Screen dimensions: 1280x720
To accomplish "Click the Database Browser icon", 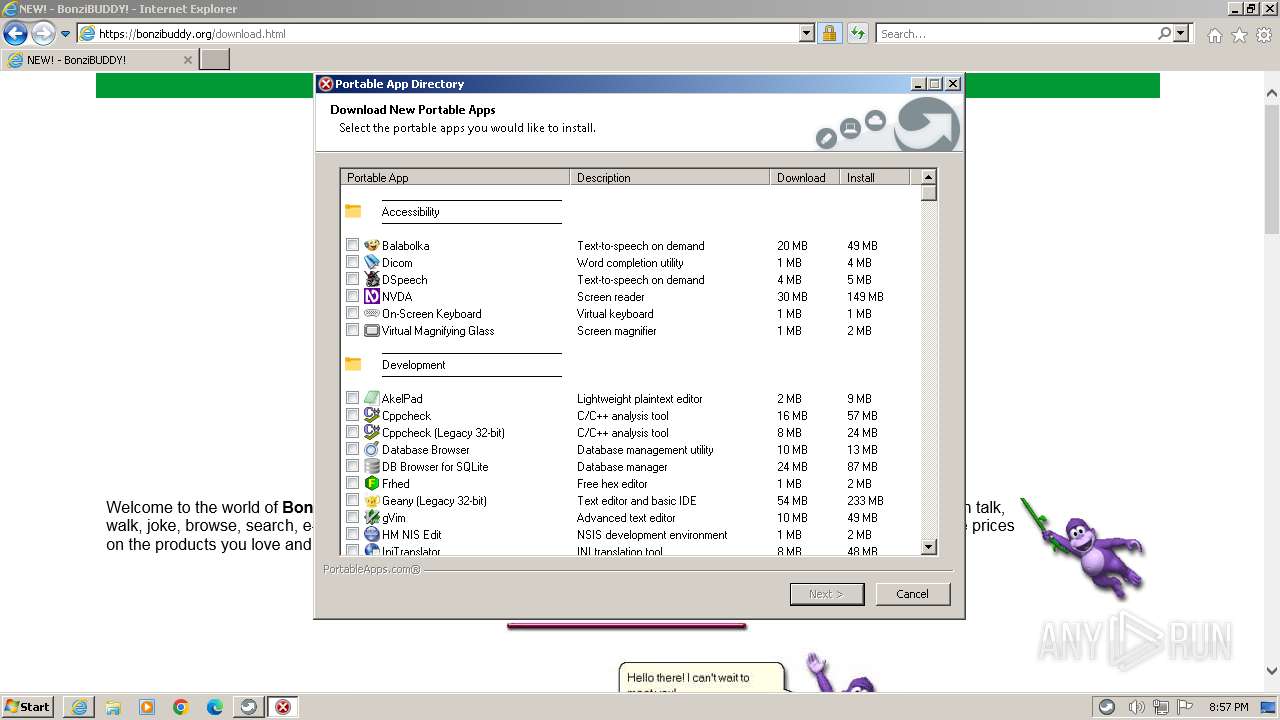I will (371, 450).
